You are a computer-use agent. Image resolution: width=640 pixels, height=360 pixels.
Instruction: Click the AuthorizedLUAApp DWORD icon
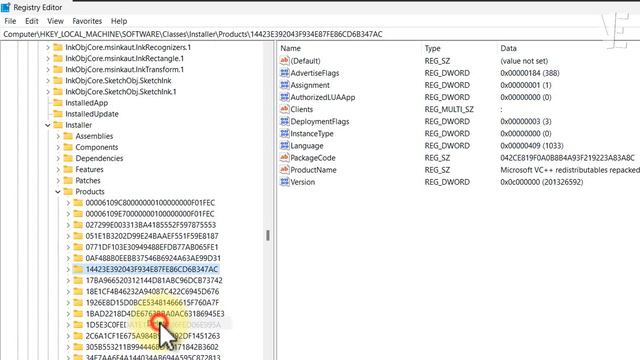(x=284, y=97)
